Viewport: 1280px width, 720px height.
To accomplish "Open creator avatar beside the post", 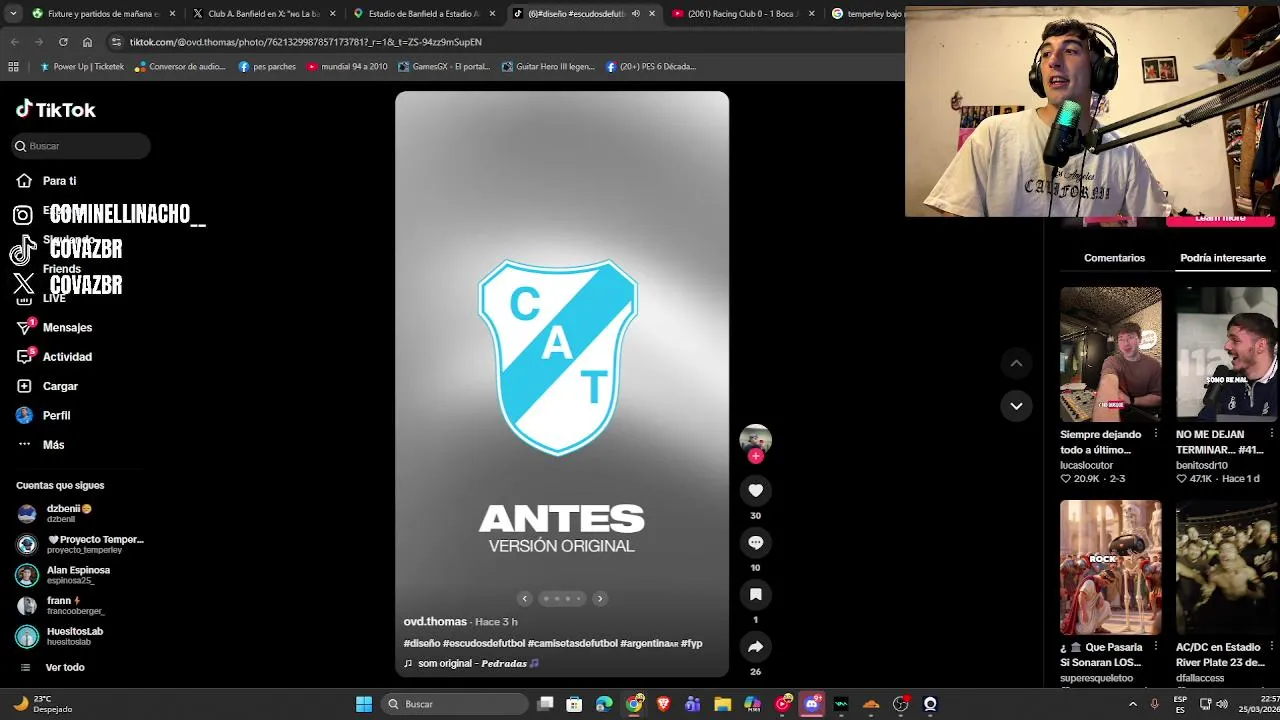I will click(755, 439).
